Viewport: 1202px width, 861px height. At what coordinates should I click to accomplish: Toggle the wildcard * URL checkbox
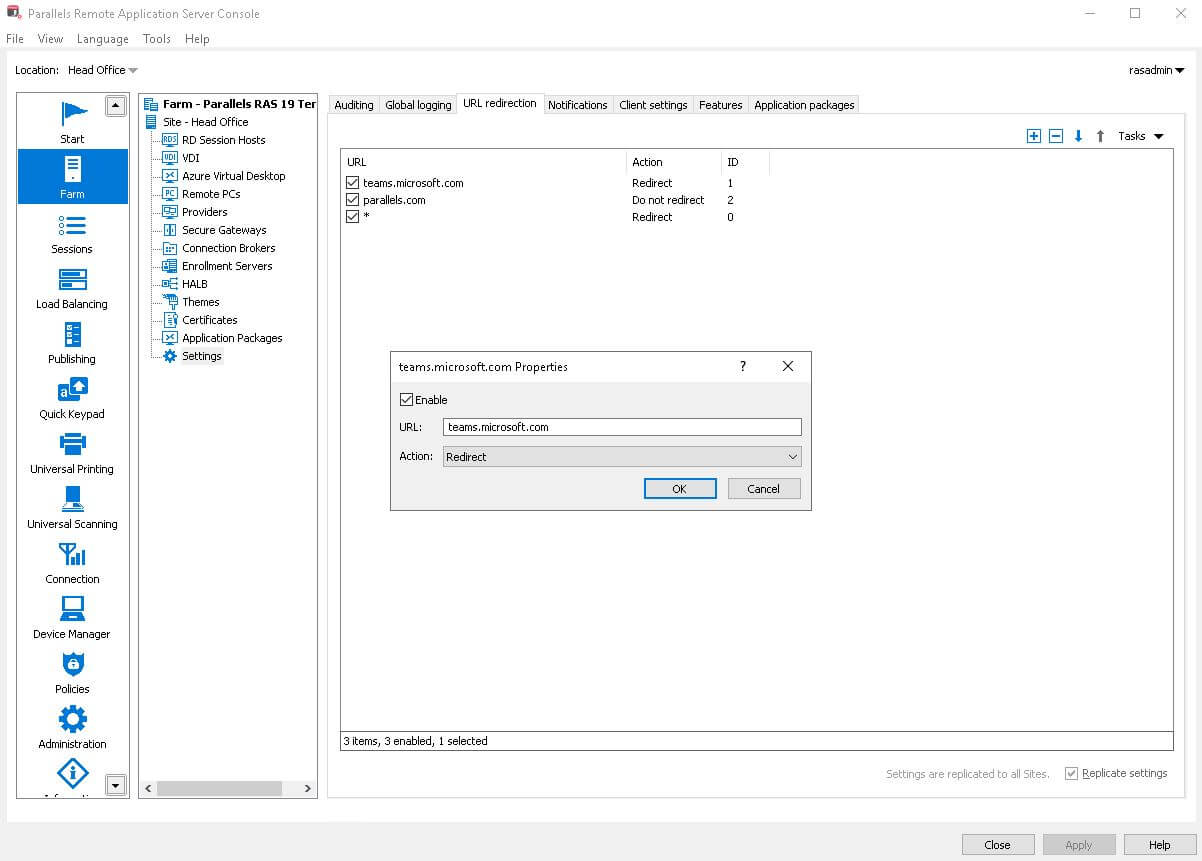point(352,217)
